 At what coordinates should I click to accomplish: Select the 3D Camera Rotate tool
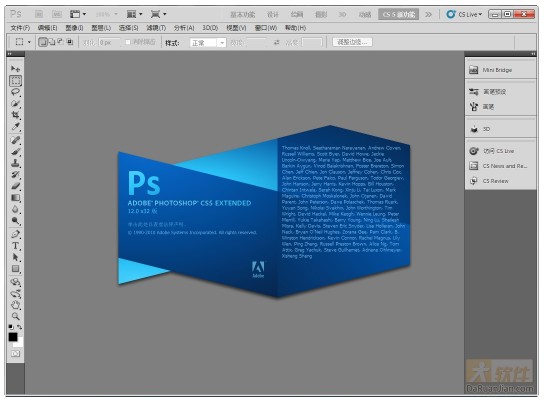tap(15, 293)
